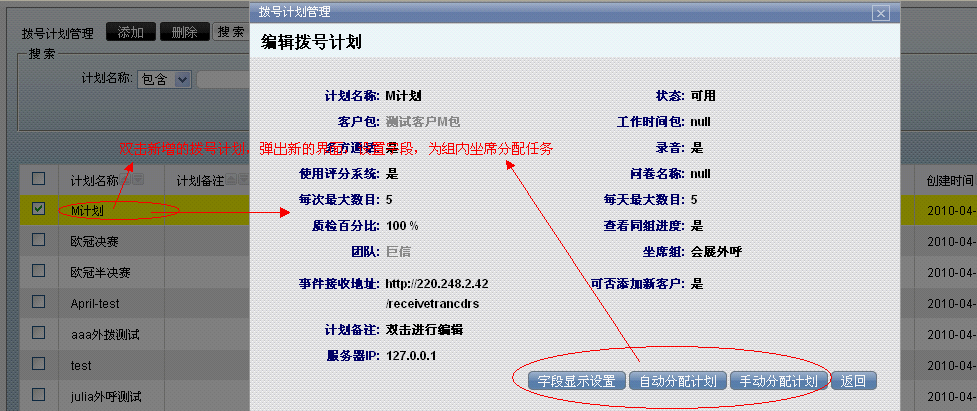Select the 欧冠半决赛 plan row
This screenshot has height=411, width=977.
[x=100, y=272]
